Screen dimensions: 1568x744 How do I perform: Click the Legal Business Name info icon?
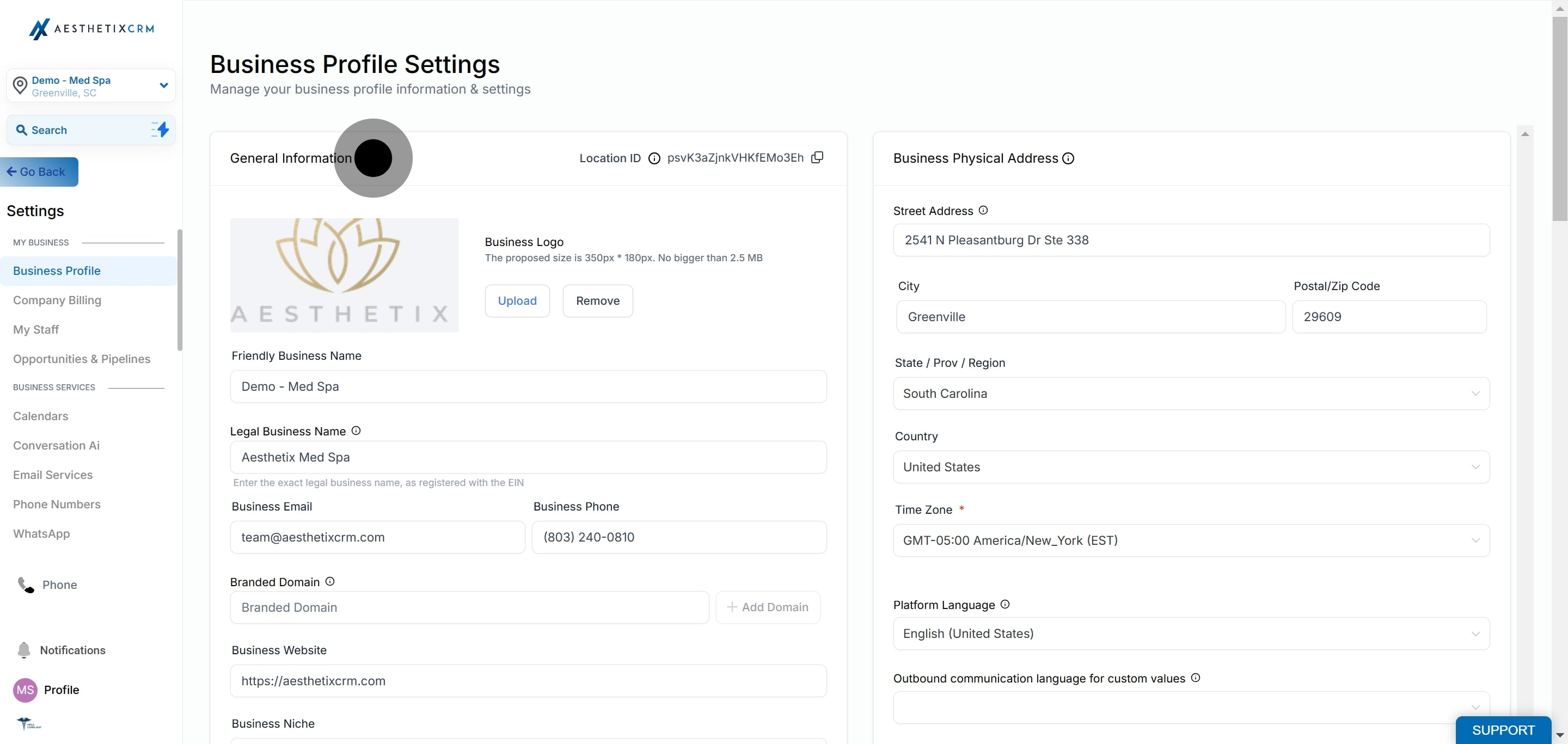point(356,431)
